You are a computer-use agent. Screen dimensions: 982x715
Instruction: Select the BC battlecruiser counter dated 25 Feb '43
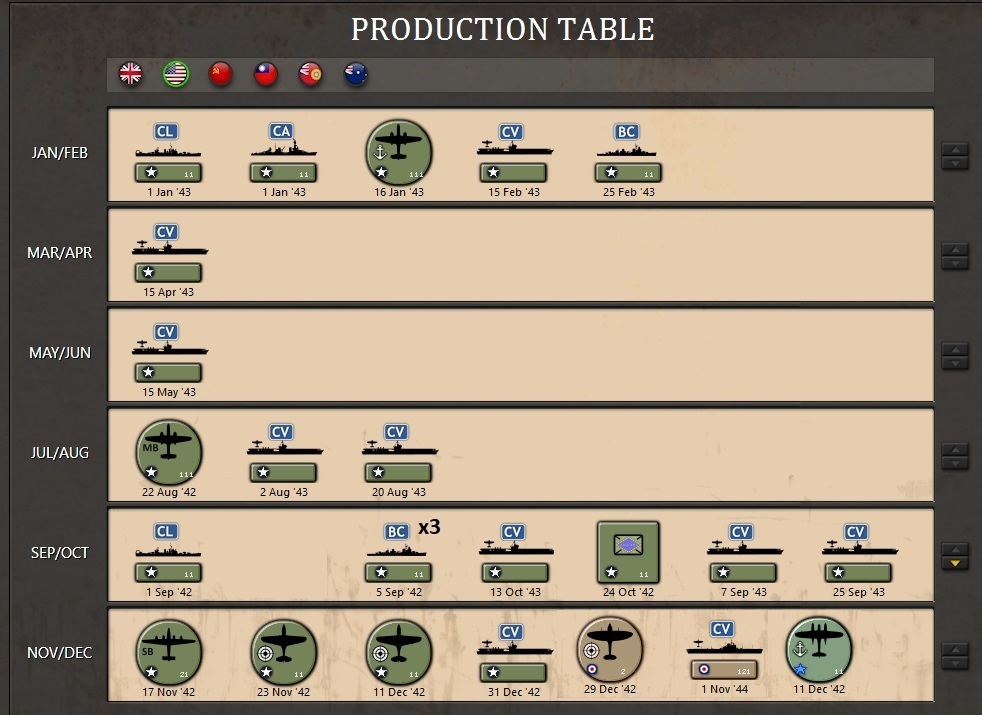pyautogui.click(x=627, y=150)
